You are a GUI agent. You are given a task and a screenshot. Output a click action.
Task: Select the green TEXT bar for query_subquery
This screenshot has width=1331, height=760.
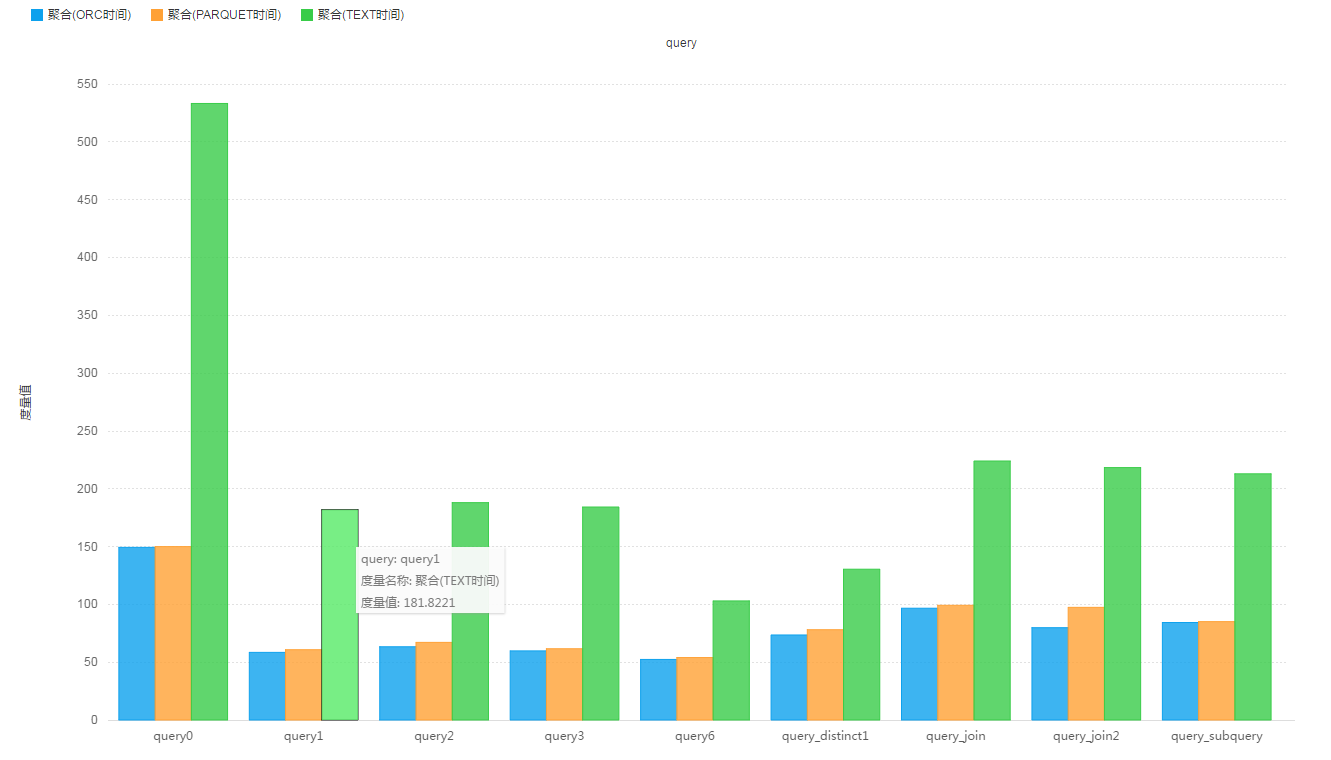1253,596
